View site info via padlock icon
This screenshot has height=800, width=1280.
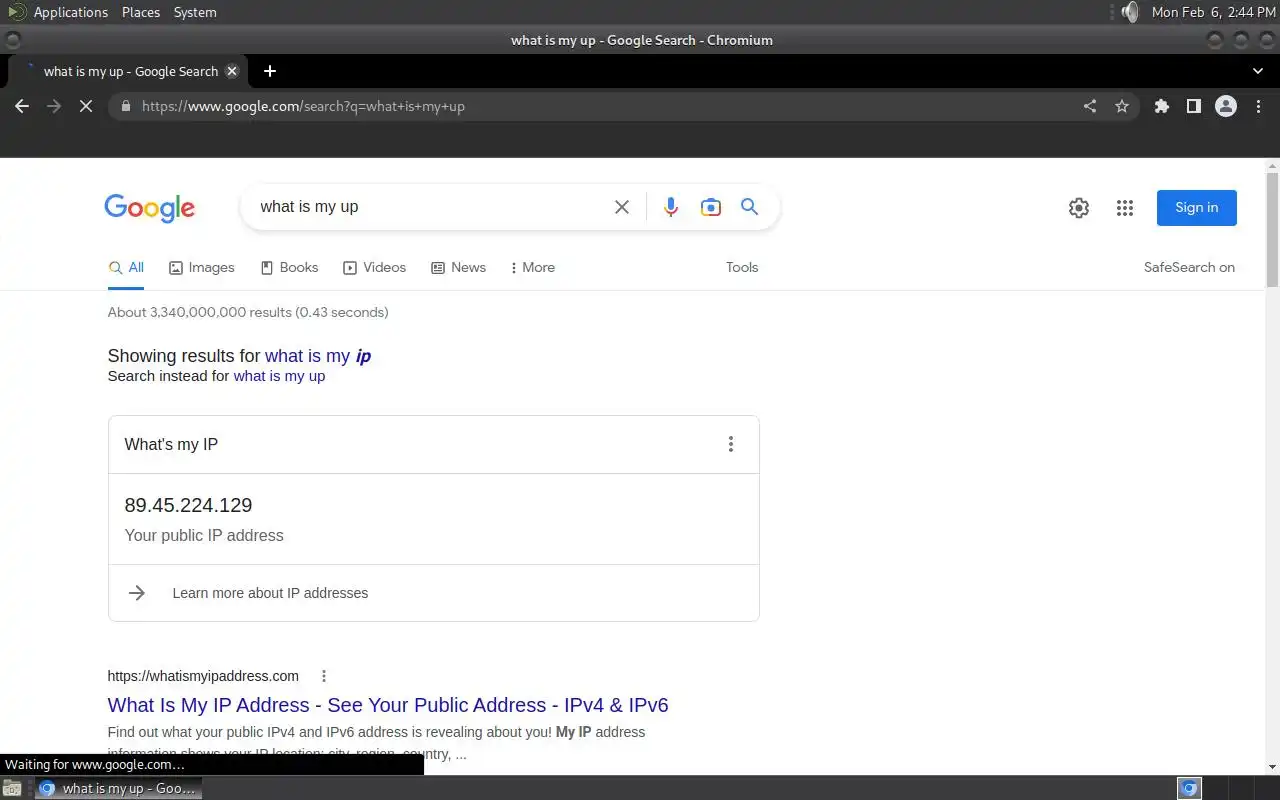tap(126, 106)
